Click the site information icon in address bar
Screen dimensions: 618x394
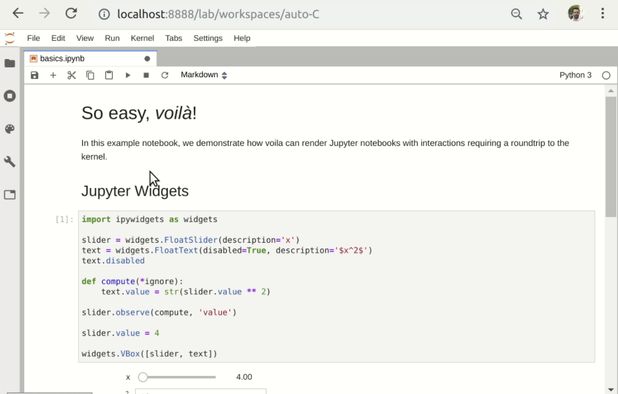pos(104,14)
